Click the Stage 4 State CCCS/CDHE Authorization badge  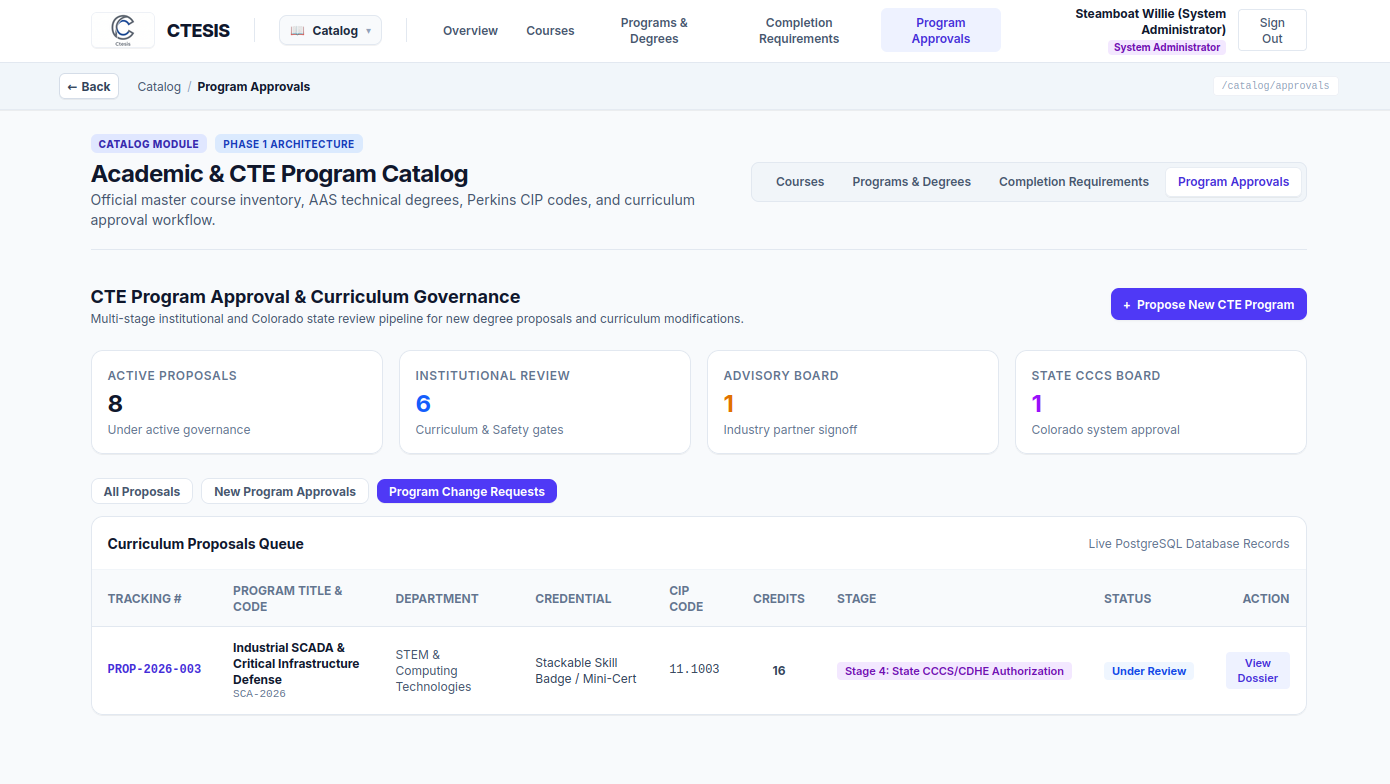[954, 671]
